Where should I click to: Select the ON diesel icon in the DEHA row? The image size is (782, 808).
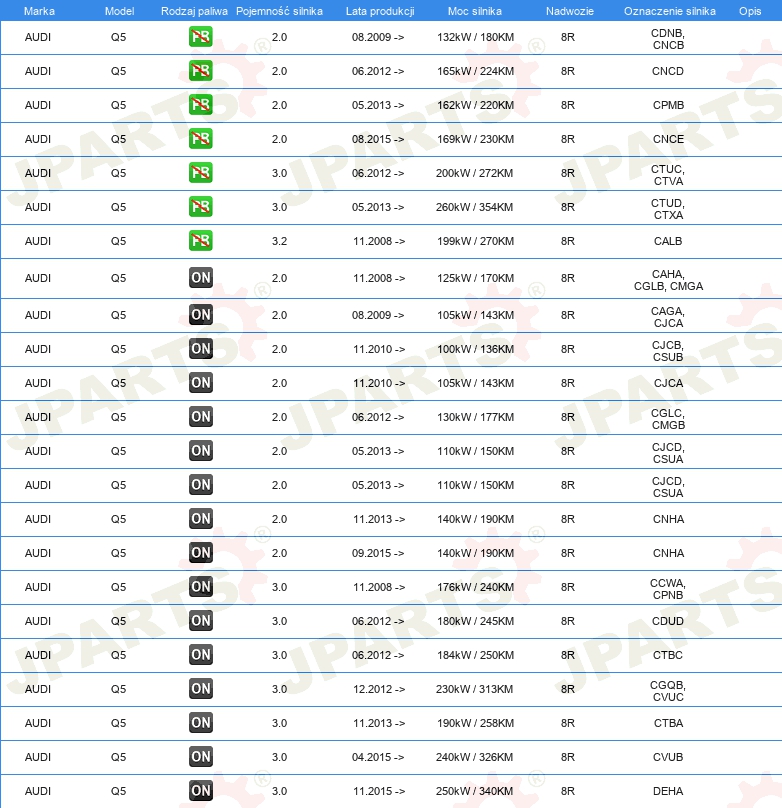[x=200, y=791]
